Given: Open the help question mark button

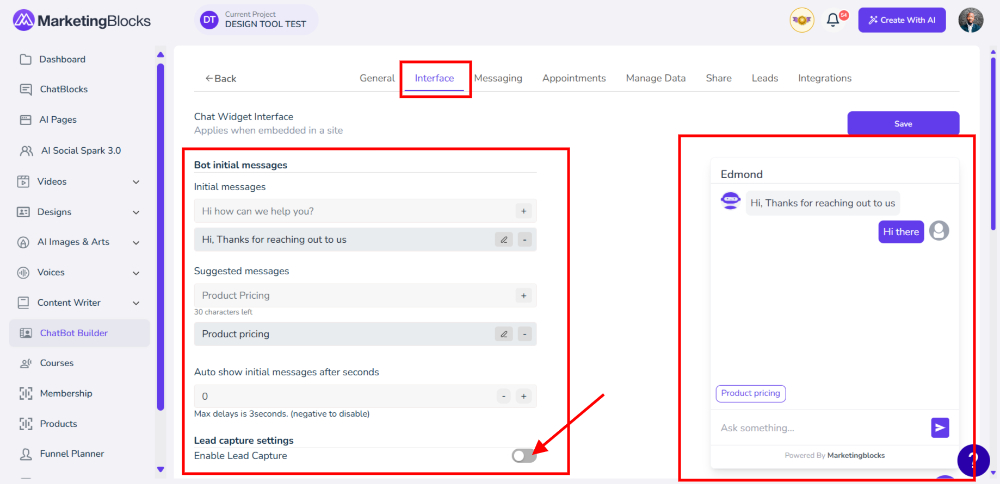Looking at the screenshot, I should [x=973, y=460].
